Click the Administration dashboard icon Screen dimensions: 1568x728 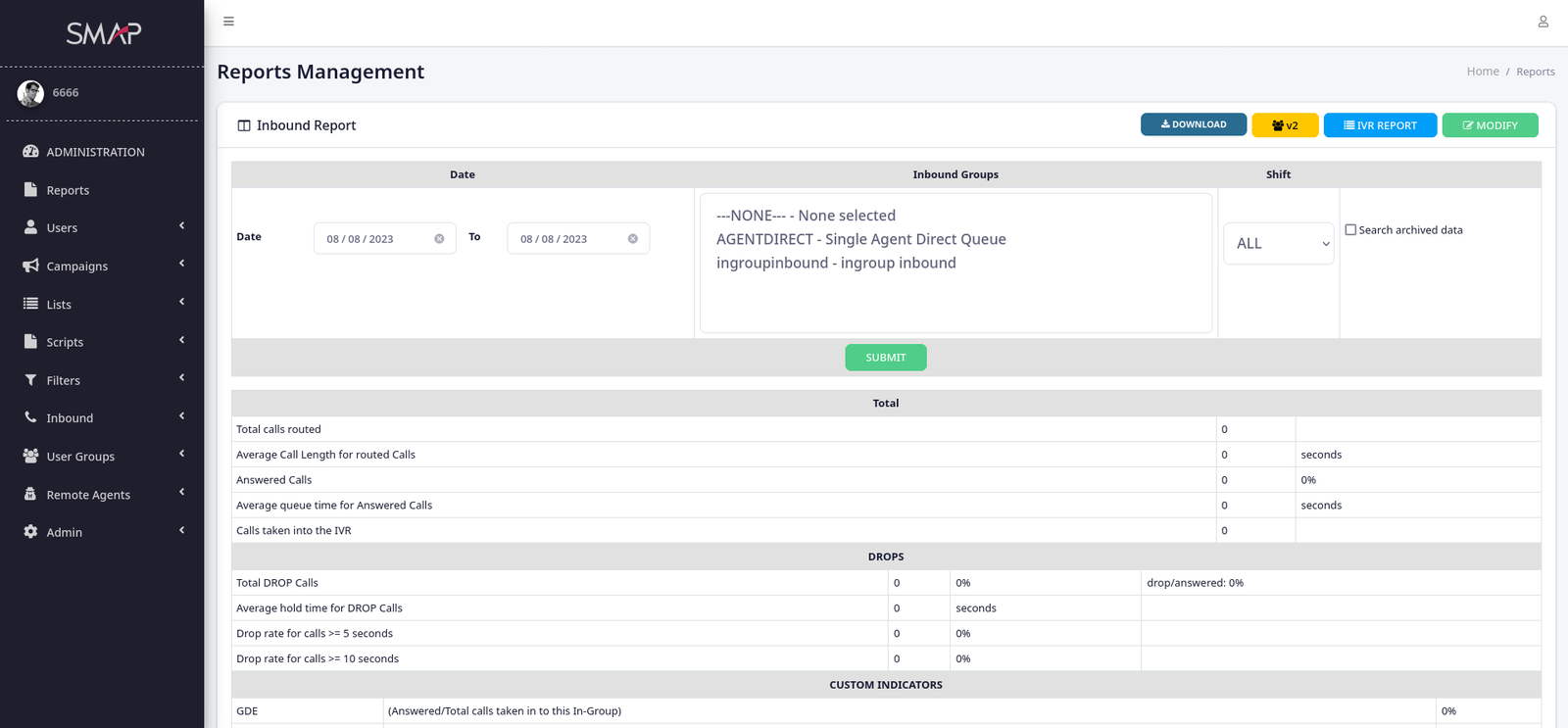click(x=30, y=152)
